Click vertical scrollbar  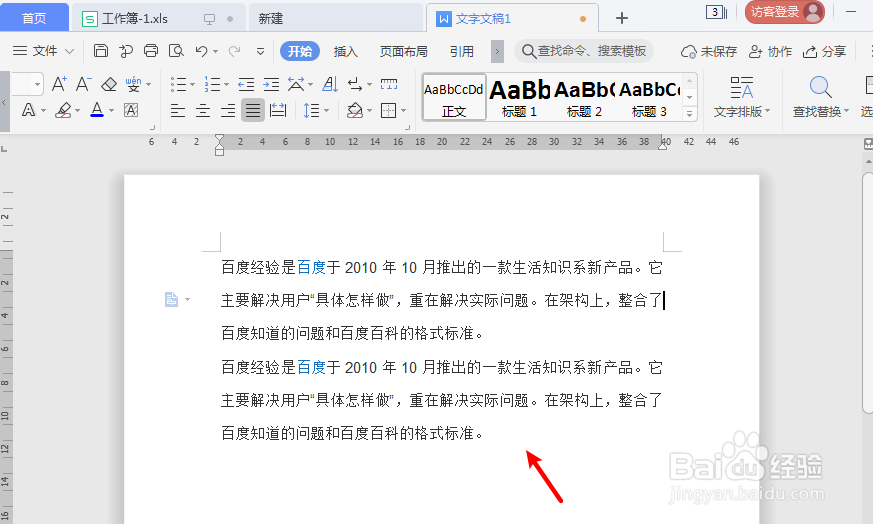pyautogui.click(x=868, y=292)
